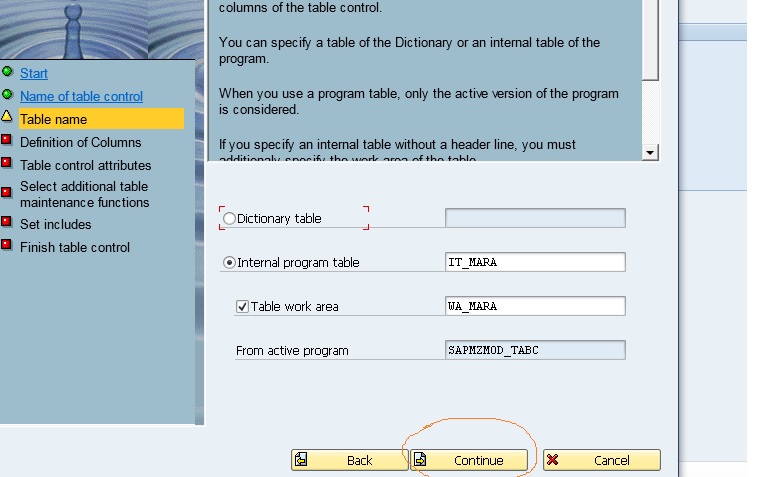This screenshot has width=766, height=477.
Task: Click the Internal program table field IT_MARA
Action: point(535,262)
